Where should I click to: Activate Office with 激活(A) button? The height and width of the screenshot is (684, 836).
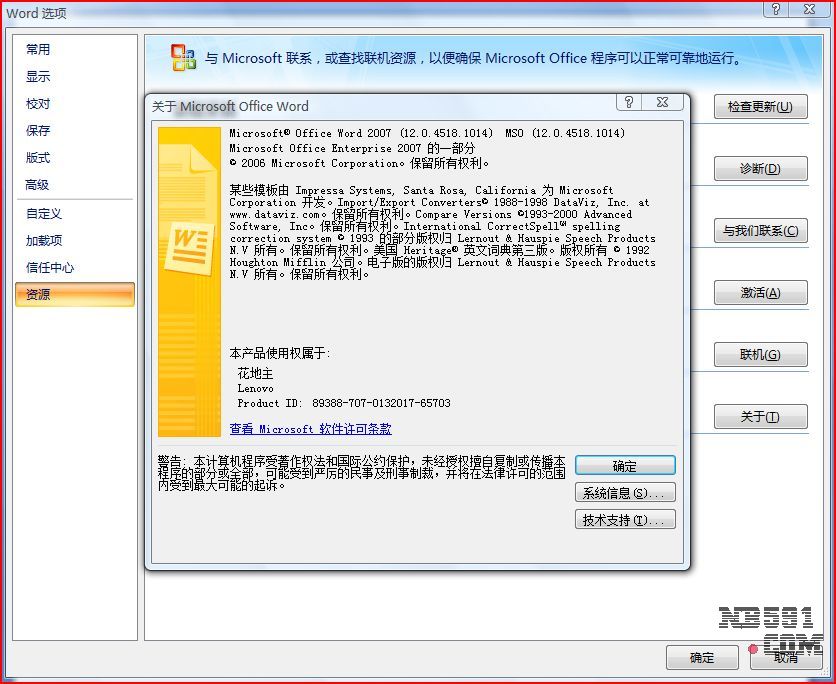760,293
